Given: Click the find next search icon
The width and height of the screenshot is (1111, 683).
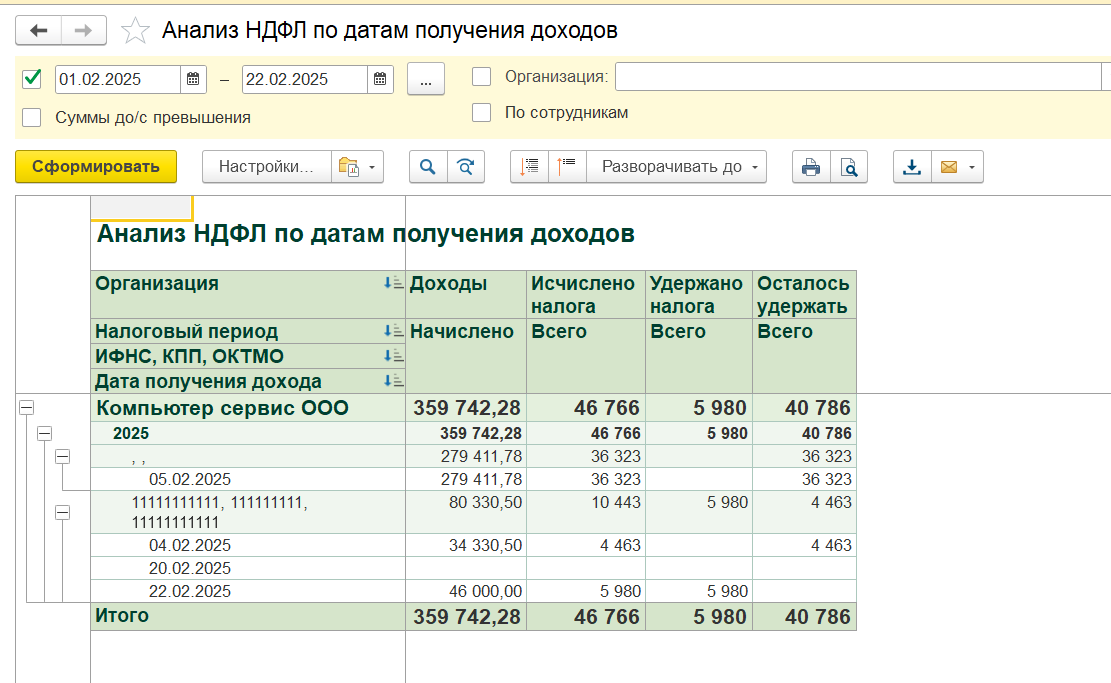Looking at the screenshot, I should 466,167.
